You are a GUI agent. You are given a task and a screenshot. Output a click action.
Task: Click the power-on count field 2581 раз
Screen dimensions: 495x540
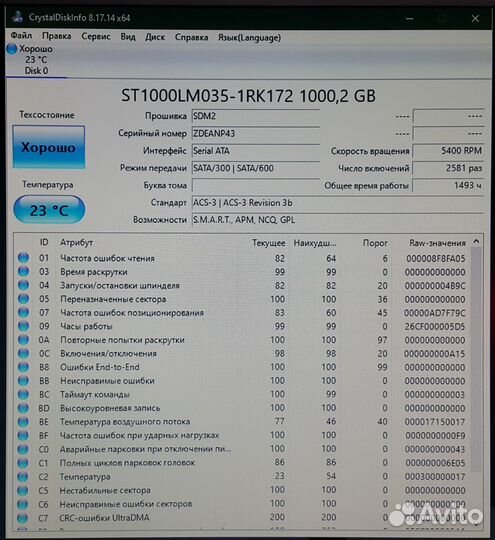click(x=448, y=168)
